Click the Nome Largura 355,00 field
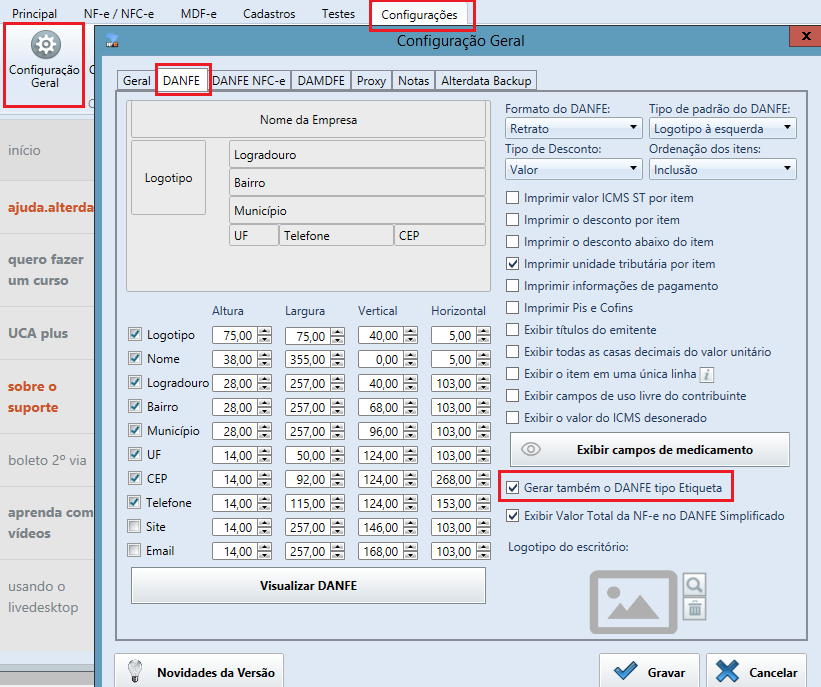 [307, 359]
